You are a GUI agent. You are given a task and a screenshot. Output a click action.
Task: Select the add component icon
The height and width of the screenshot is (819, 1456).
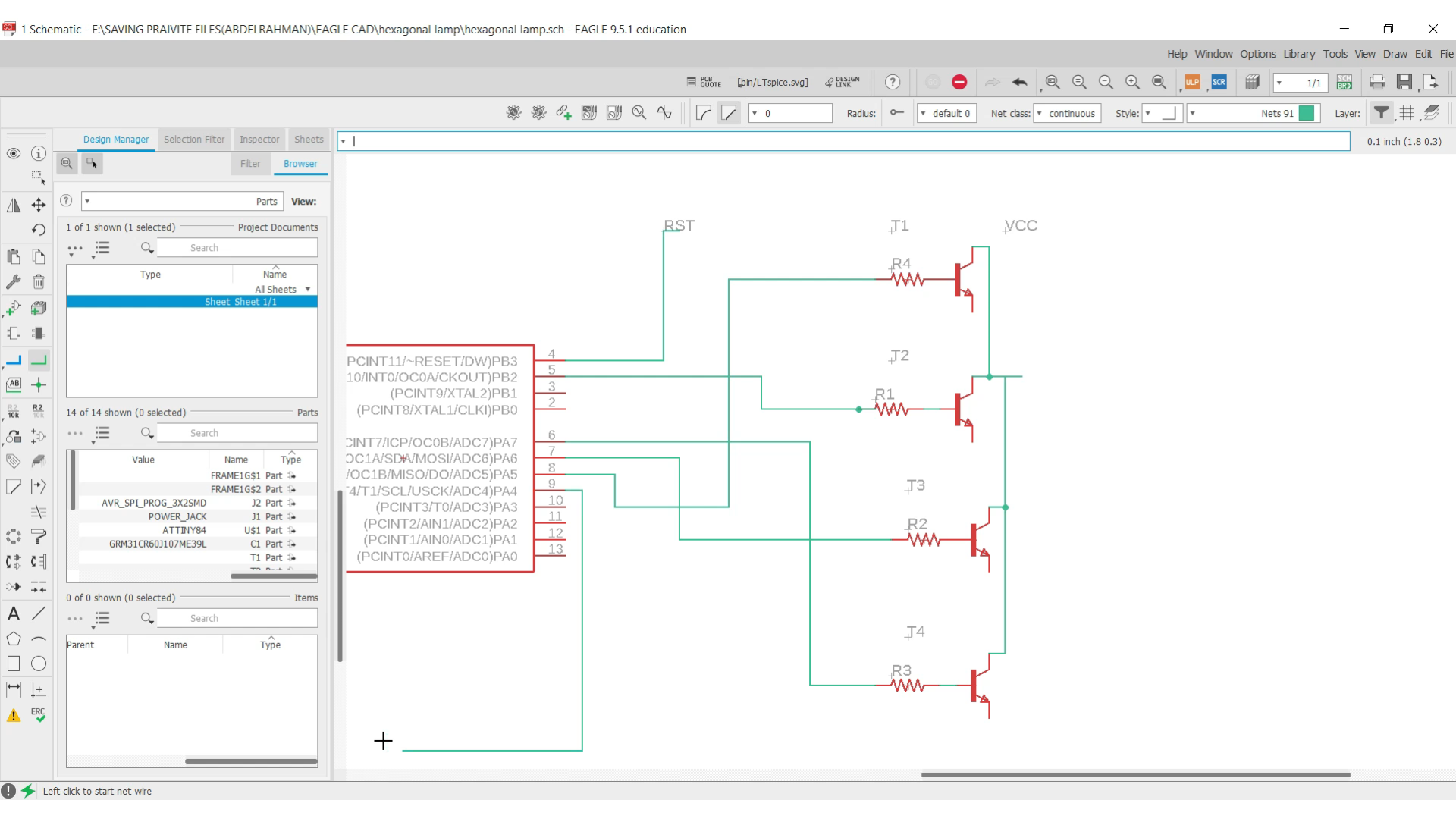click(14, 308)
